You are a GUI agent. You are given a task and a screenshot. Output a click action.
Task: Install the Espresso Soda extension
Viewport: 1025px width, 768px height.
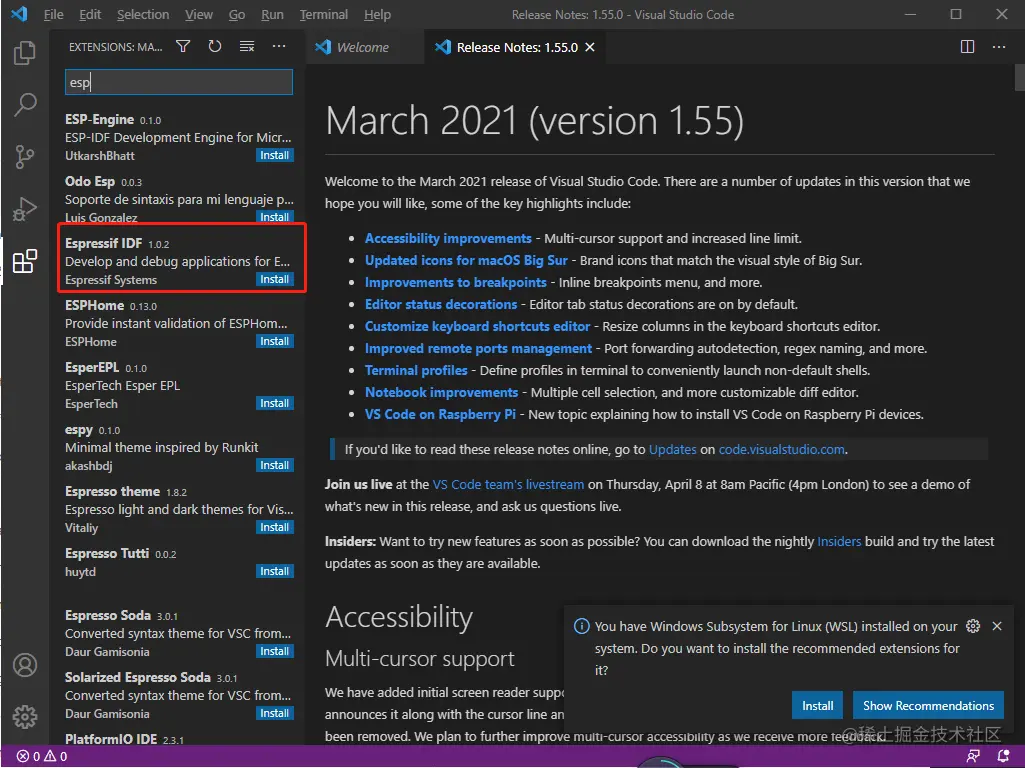(275, 652)
